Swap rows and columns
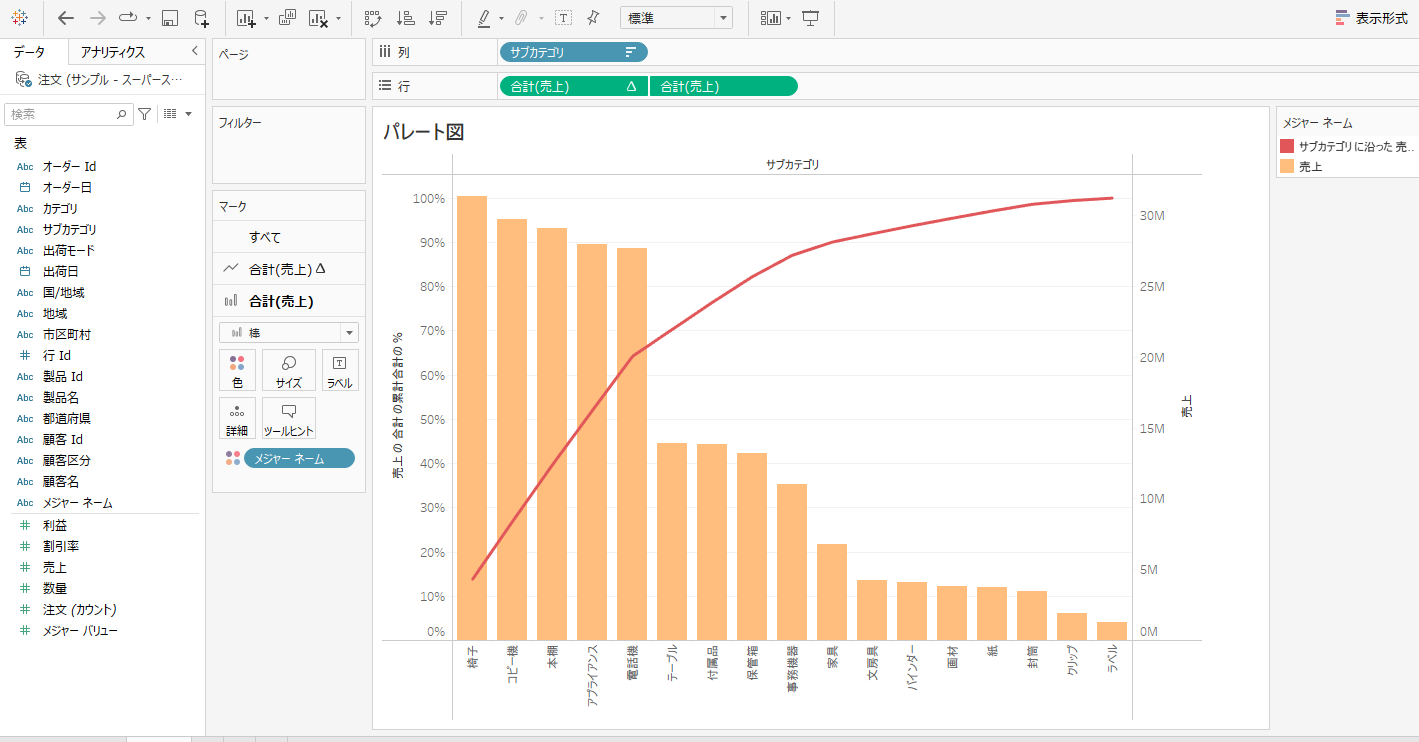This screenshot has height=742, width=1419. 373,18
